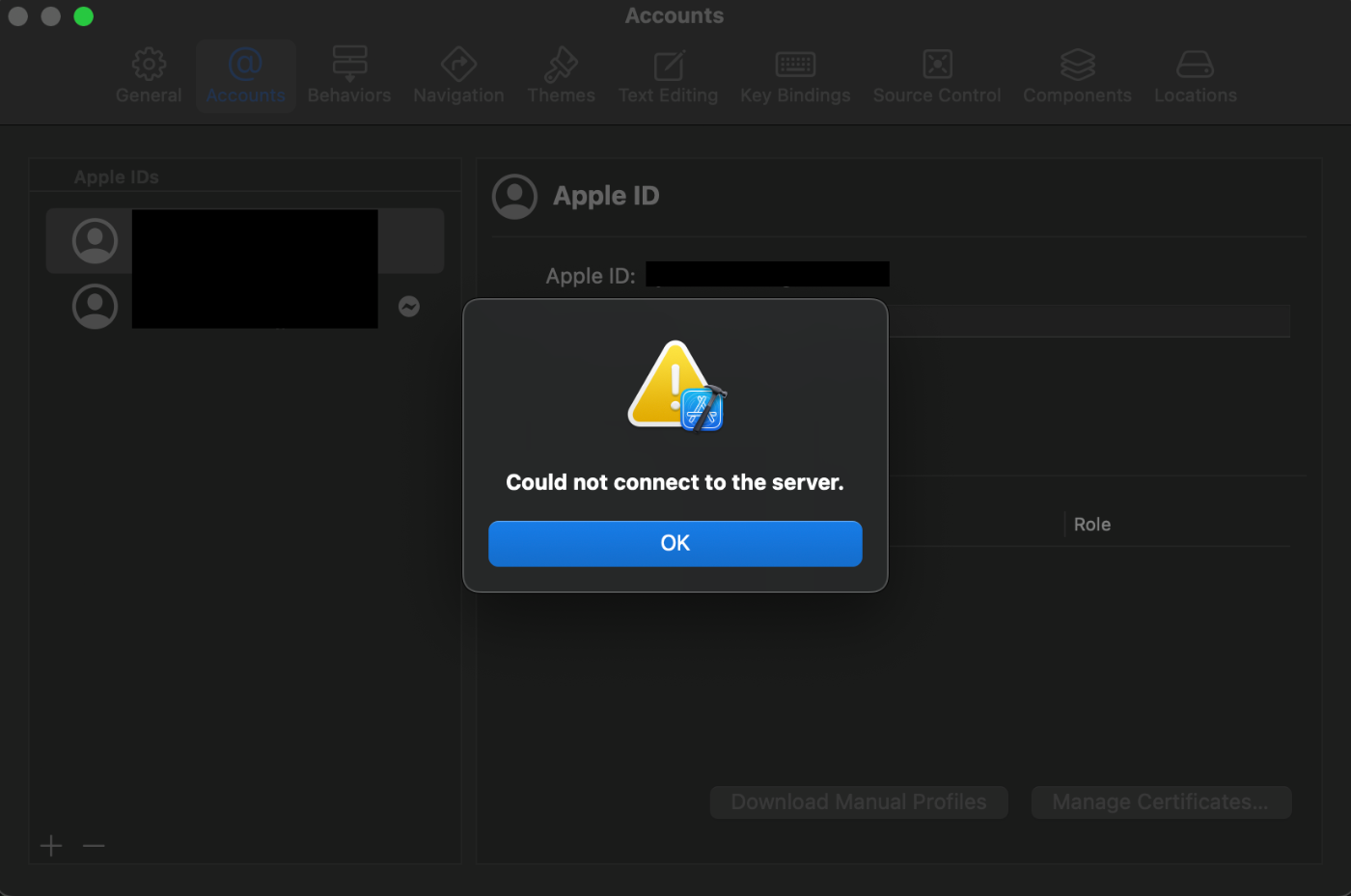
Task: Show the Key Bindings tab
Action: pos(795,76)
